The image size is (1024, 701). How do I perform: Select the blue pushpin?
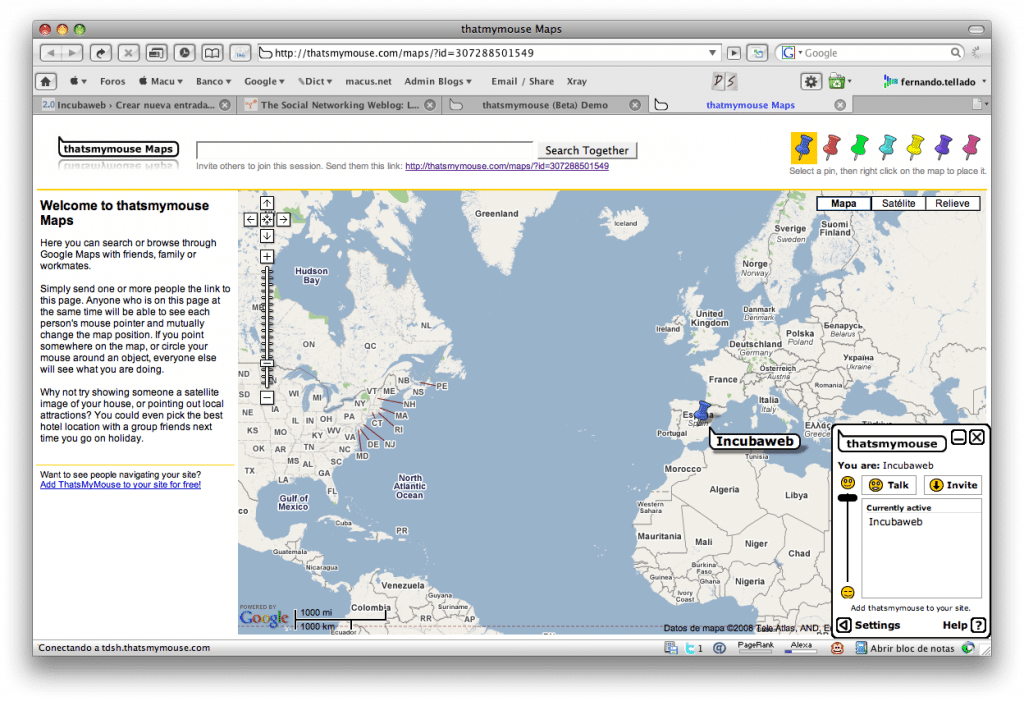pyautogui.click(x=803, y=147)
